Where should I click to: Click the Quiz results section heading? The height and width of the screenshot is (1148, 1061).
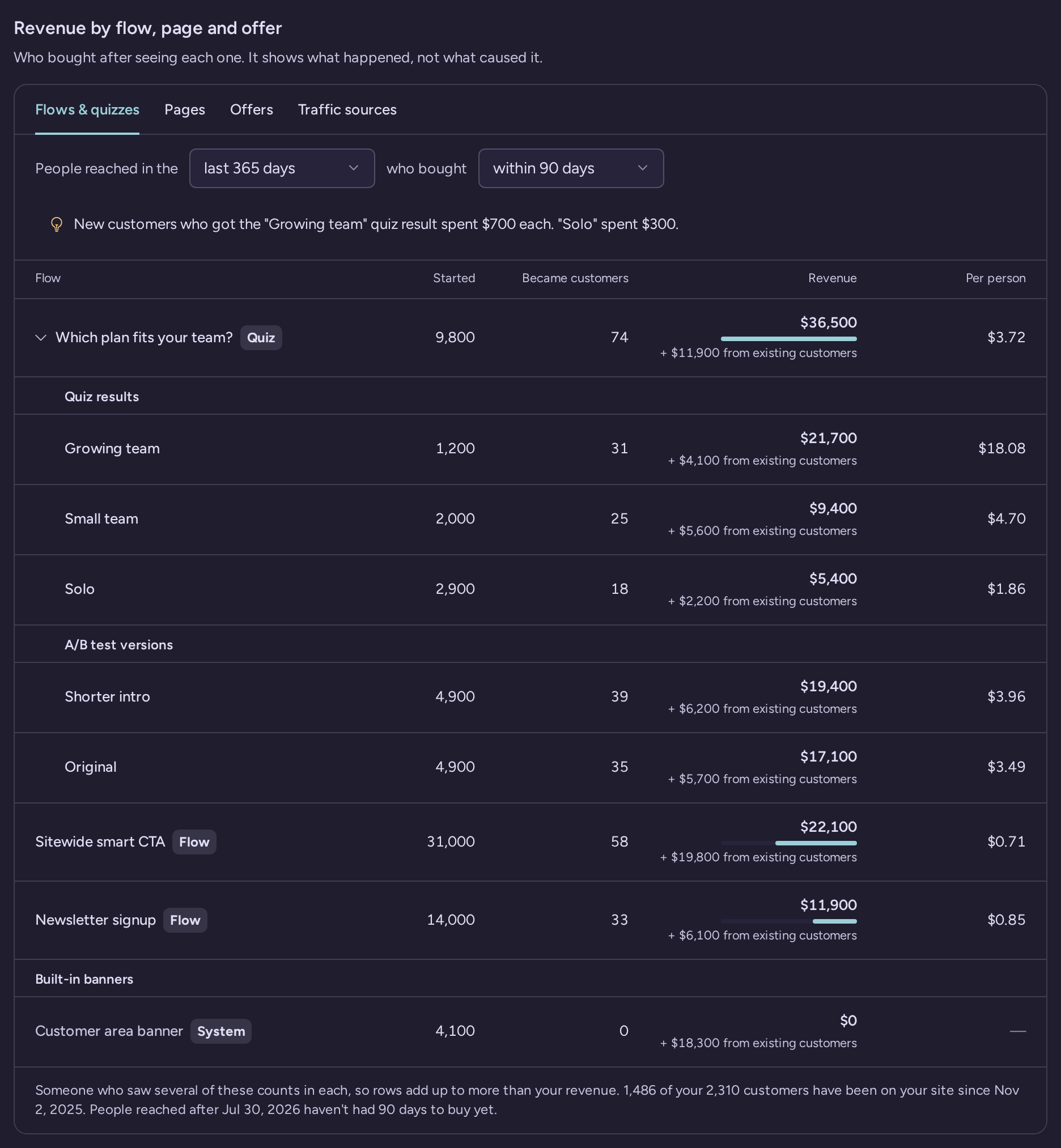coord(101,397)
